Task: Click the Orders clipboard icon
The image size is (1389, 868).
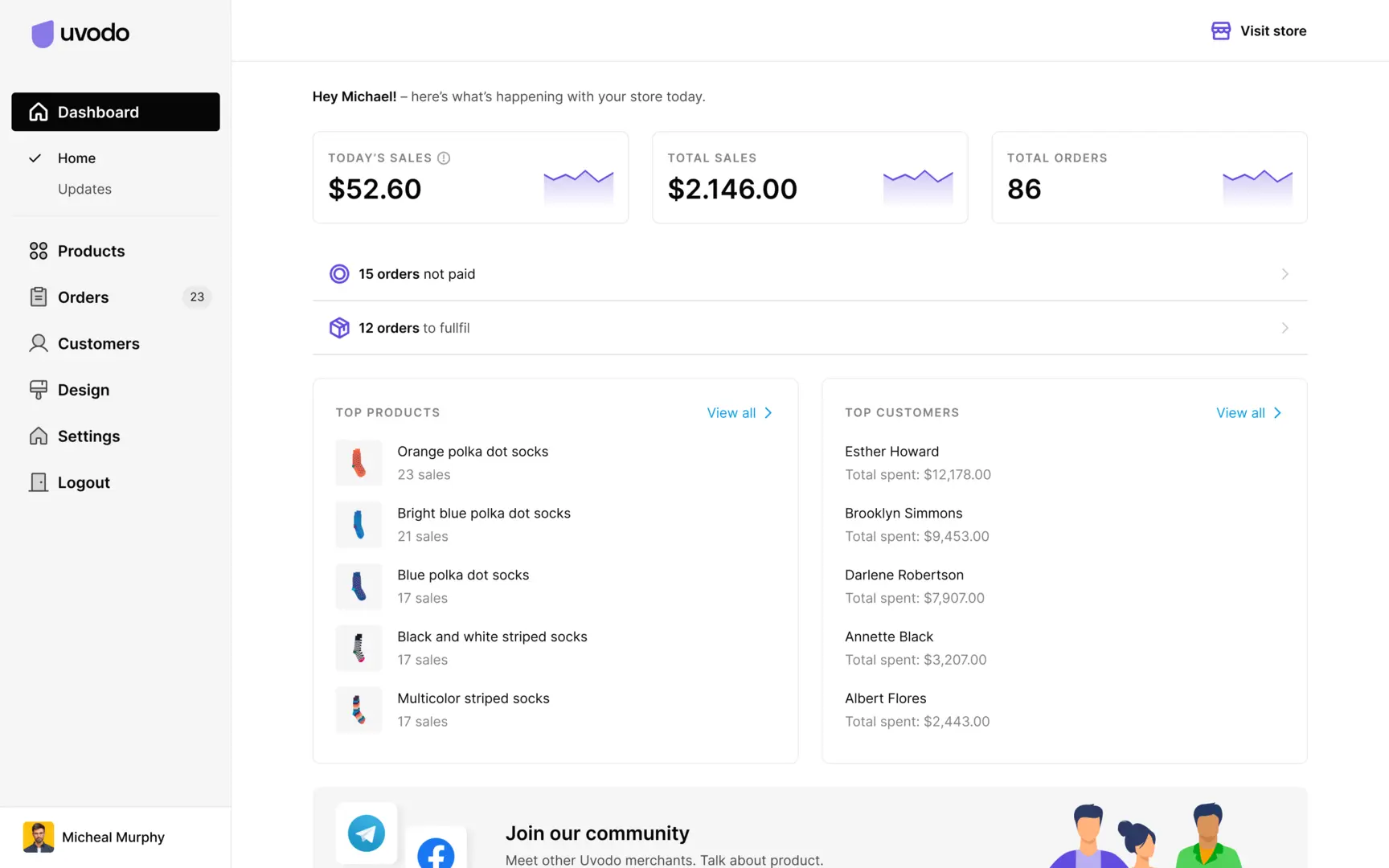Action: [x=39, y=297]
